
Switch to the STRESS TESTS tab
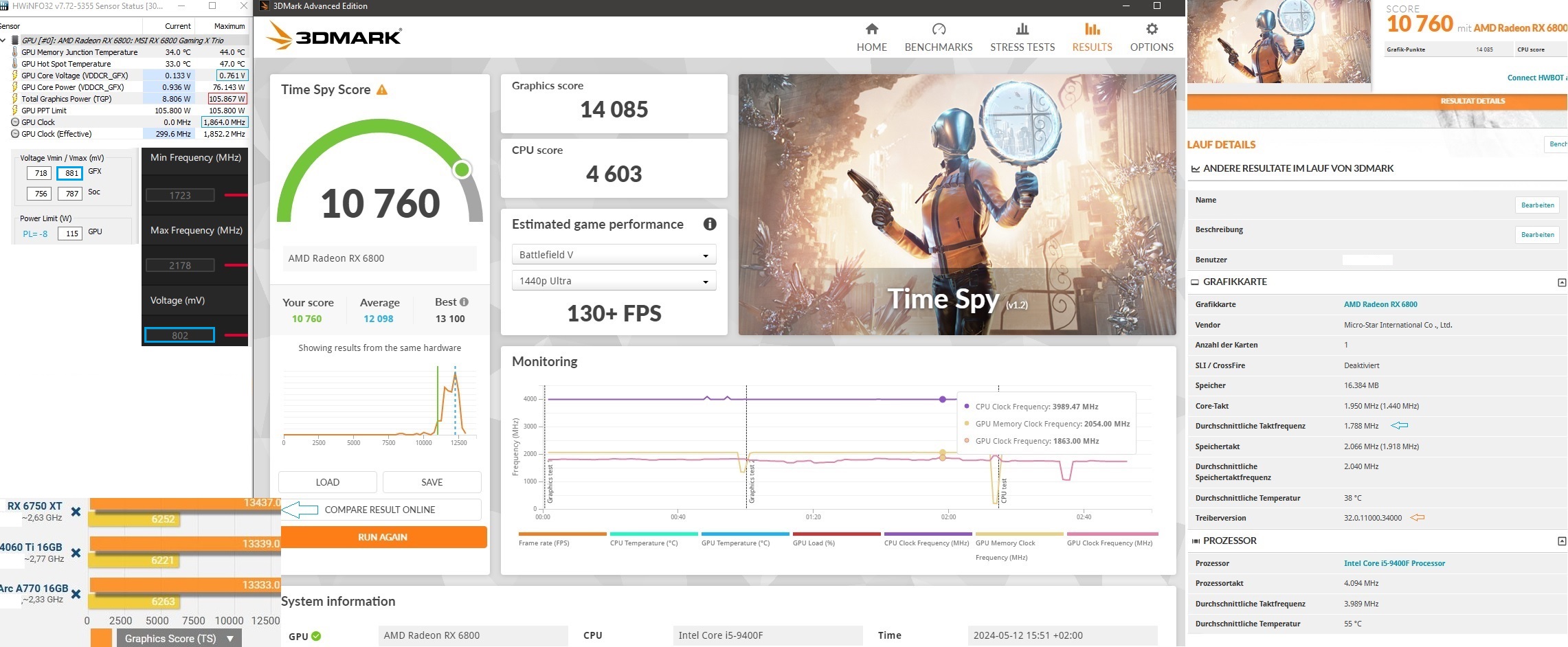[x=1022, y=37]
